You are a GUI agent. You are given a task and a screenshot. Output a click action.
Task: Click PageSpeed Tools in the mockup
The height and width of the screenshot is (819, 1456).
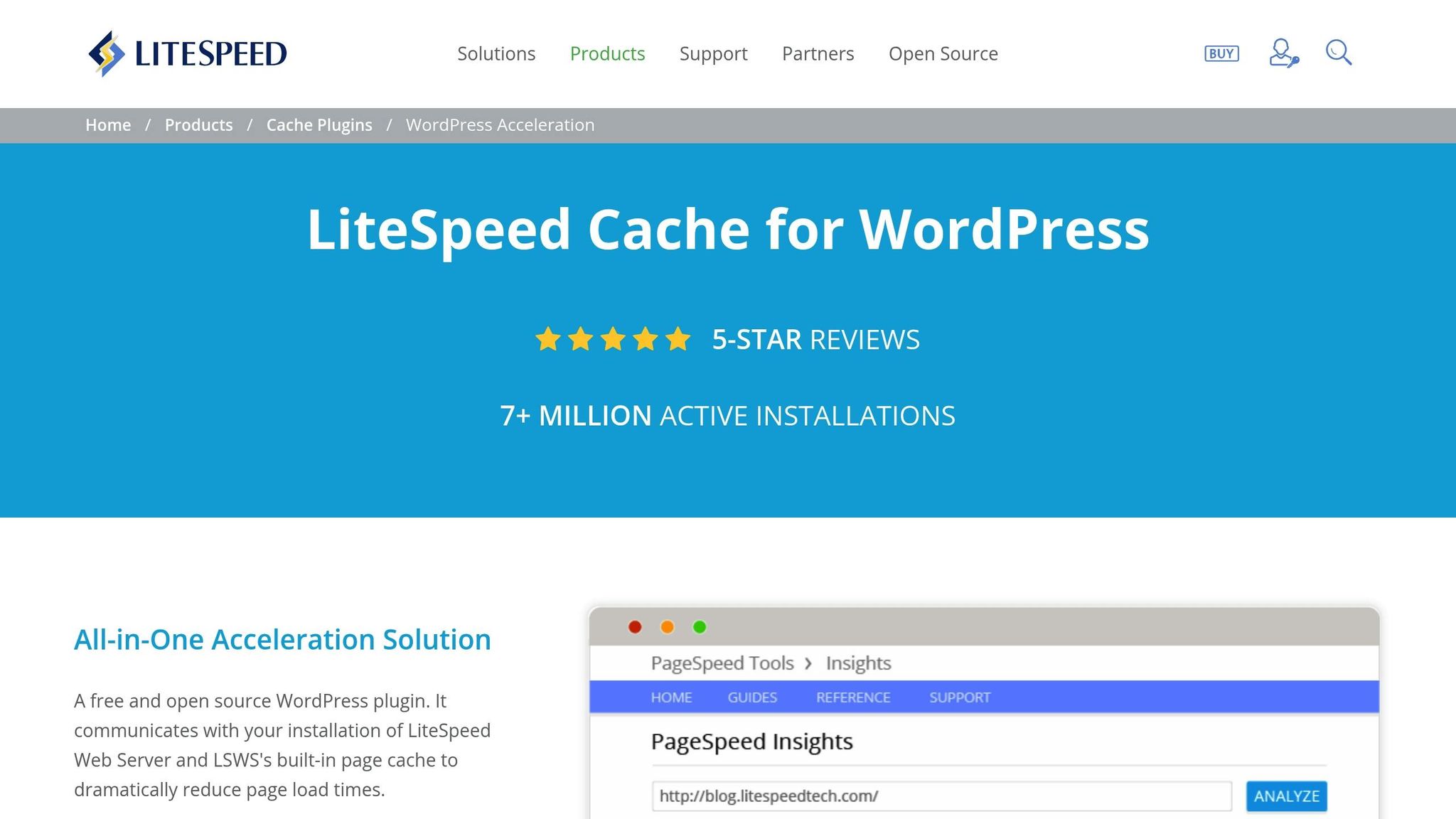[722, 663]
